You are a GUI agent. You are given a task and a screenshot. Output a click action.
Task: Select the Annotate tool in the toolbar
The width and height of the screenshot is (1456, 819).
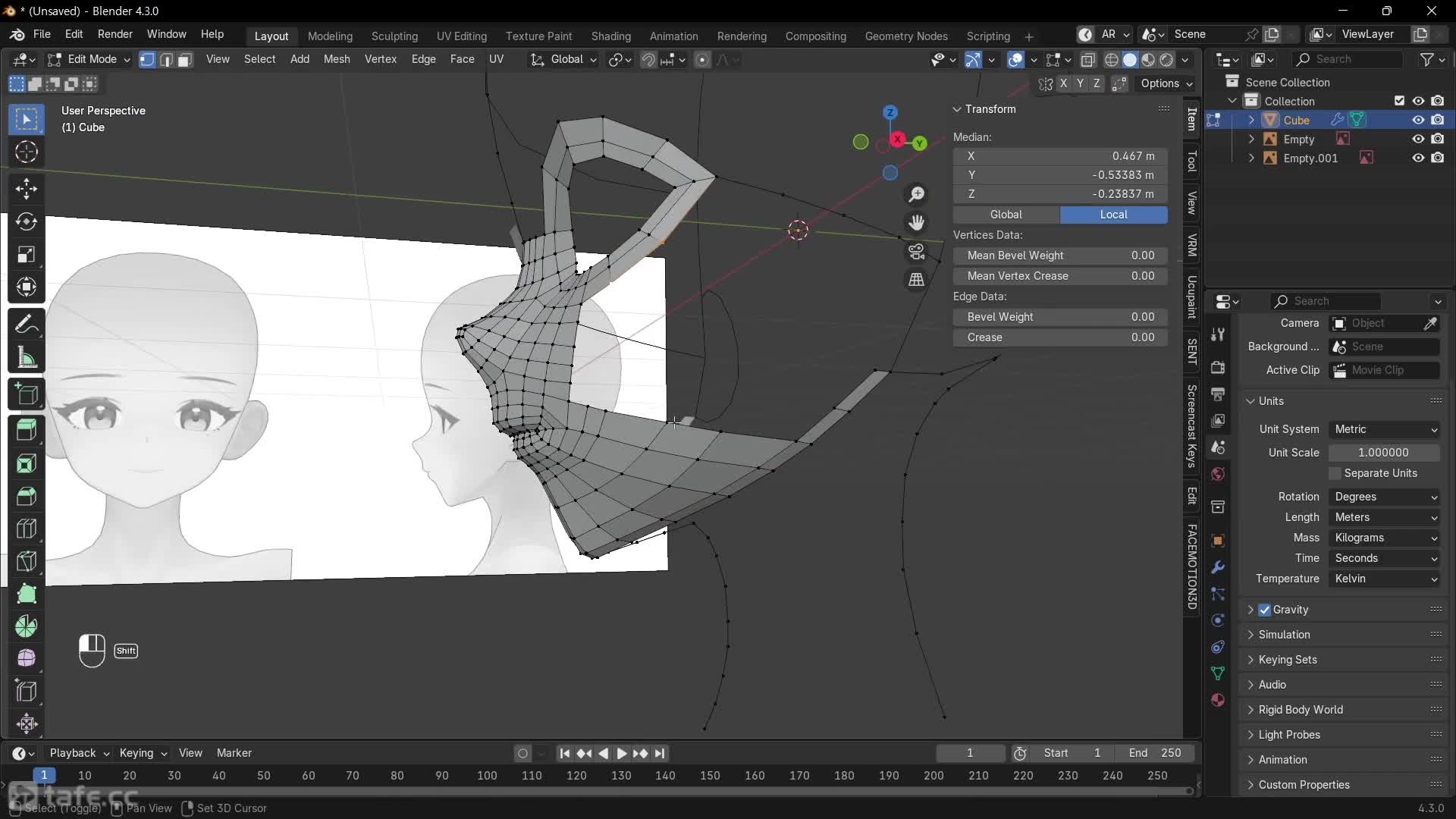tap(26, 324)
